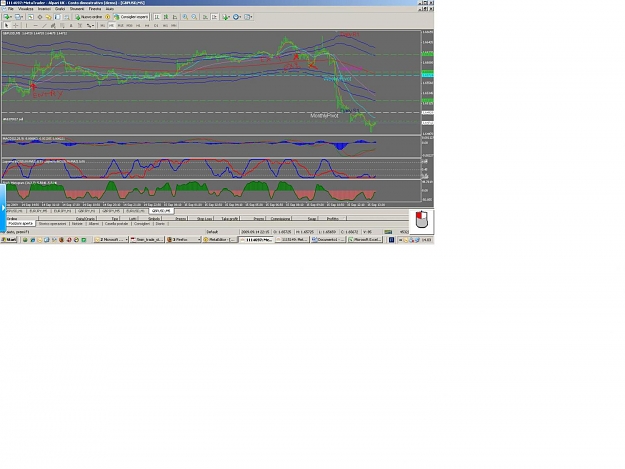The height and width of the screenshot is (469, 625).
Task: Switch to Posizioni aperte tab
Action: pos(20,224)
